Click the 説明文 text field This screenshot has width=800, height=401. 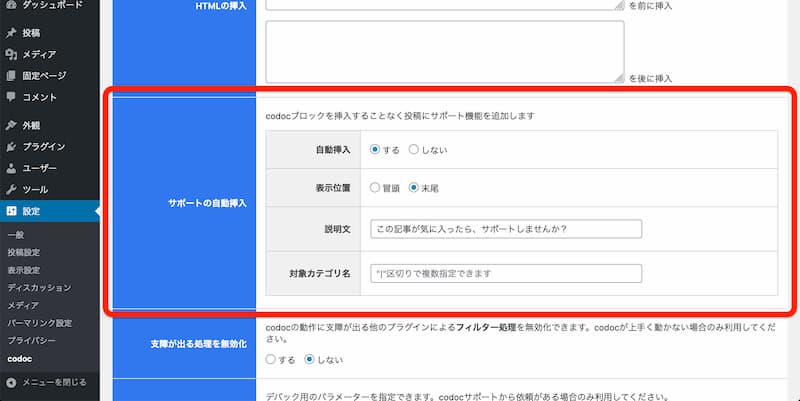click(506, 229)
